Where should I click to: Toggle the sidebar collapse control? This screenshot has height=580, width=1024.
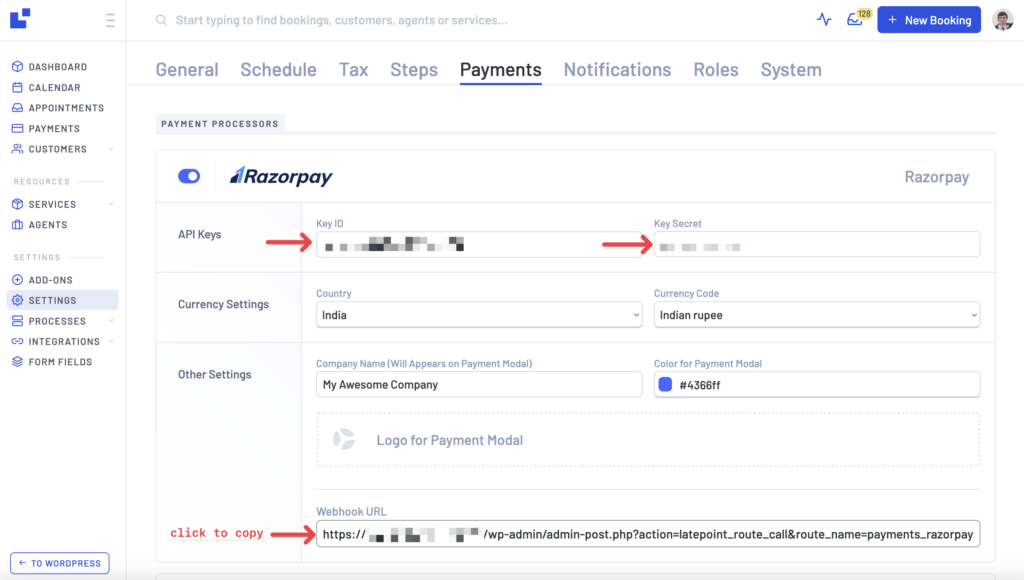click(x=111, y=19)
